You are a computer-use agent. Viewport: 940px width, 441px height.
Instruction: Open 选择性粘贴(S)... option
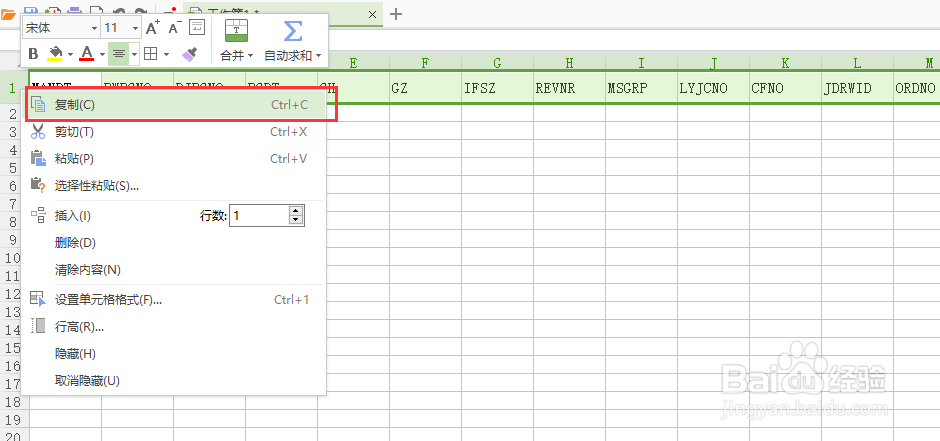pos(174,186)
